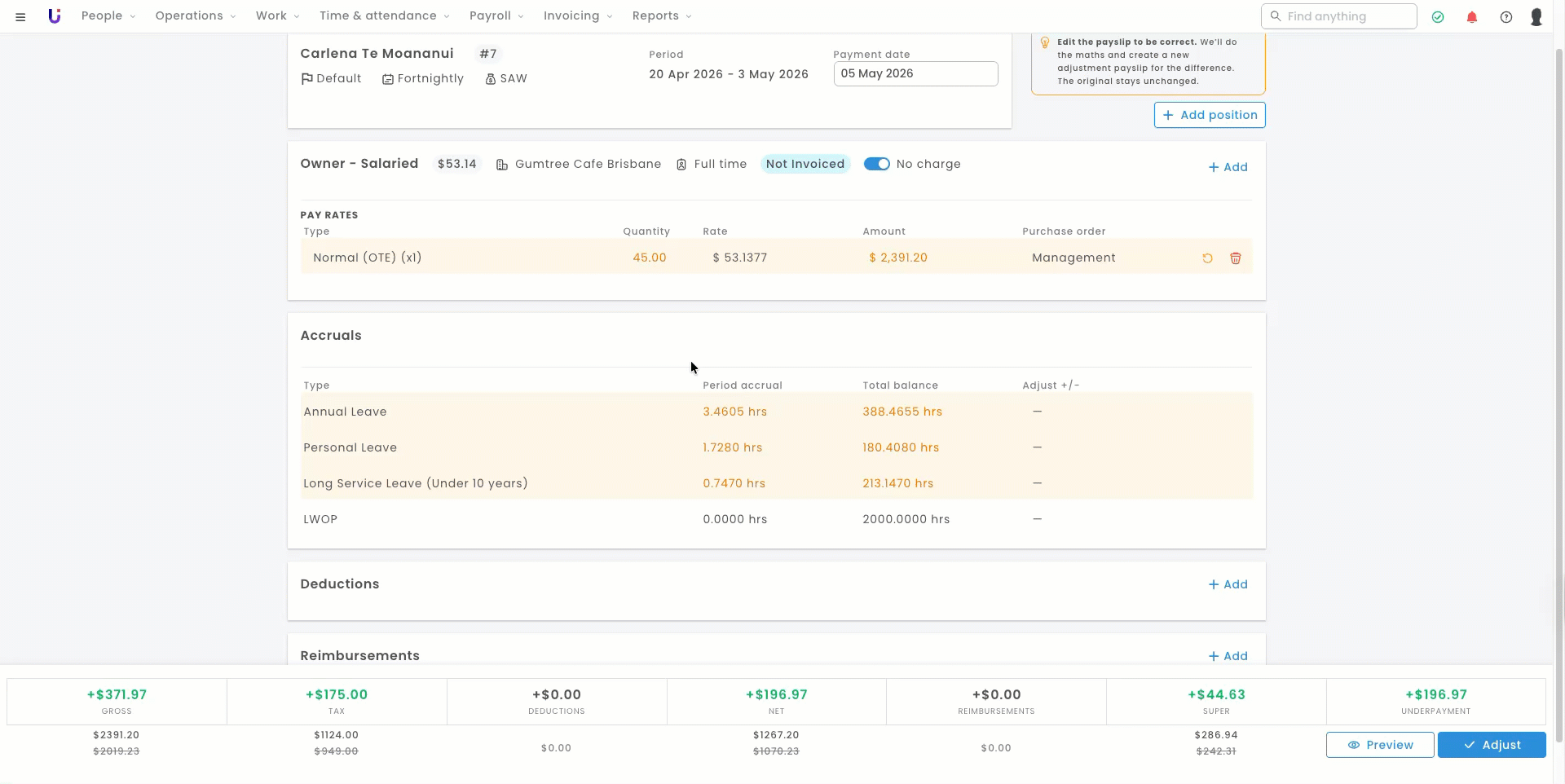Expand the Work menu
This screenshot has width=1565, height=784.
coord(278,16)
